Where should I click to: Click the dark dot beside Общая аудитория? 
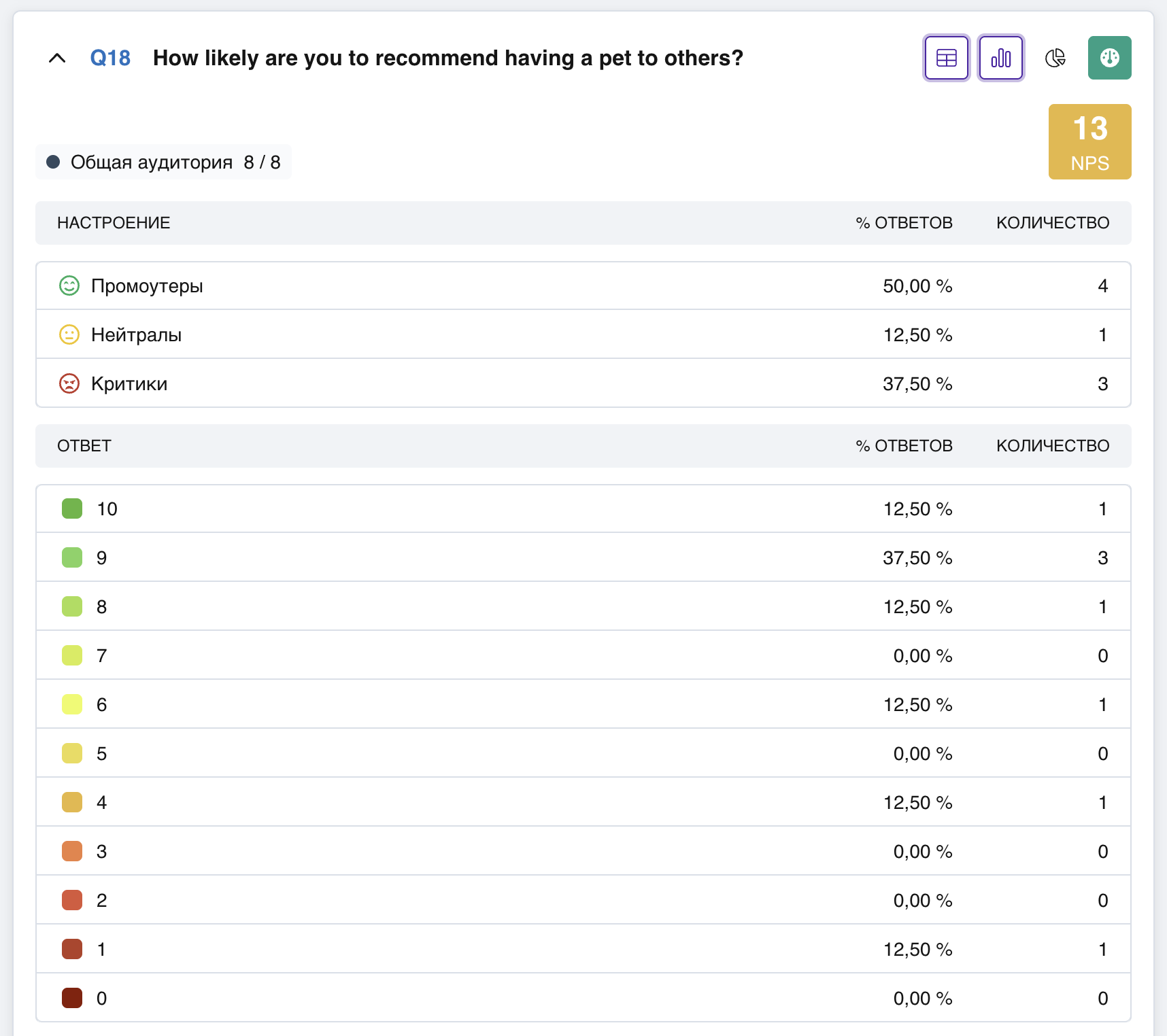click(x=53, y=162)
